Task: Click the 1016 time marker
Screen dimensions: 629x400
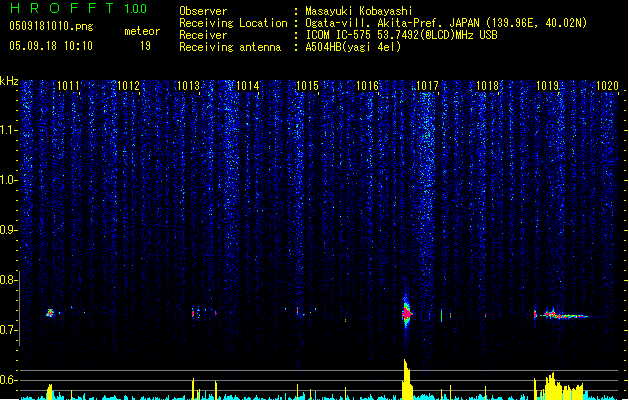Action: click(x=367, y=86)
